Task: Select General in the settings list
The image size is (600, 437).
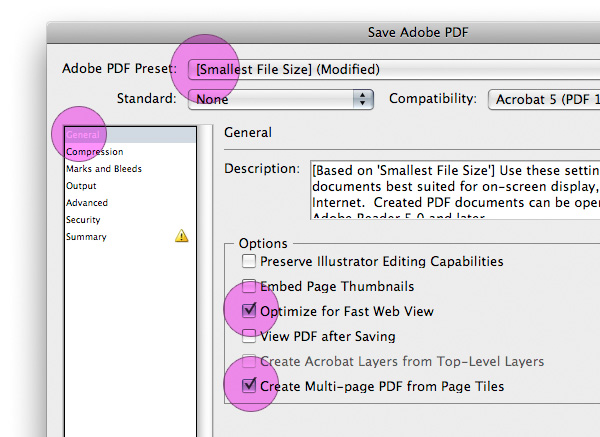Action: pyautogui.click(x=130, y=135)
